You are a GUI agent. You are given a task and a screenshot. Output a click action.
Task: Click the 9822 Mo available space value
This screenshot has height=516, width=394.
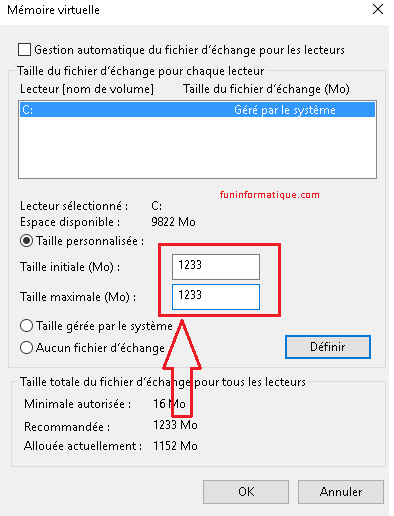(173, 222)
